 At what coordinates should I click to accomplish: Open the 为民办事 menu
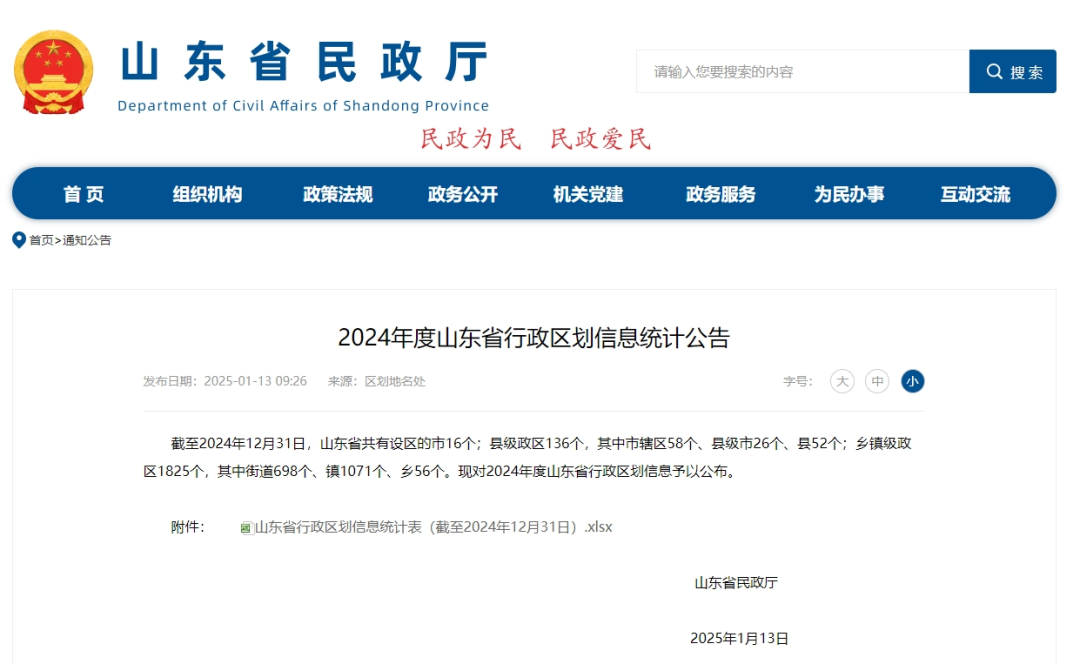pos(849,194)
